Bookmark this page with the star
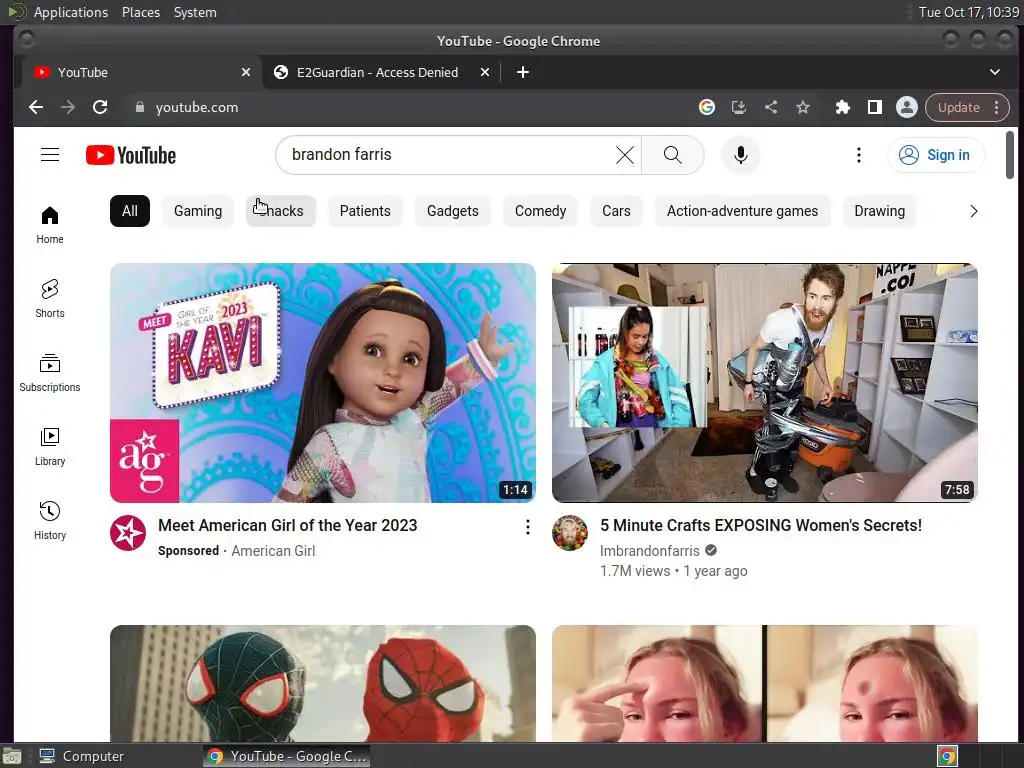This screenshot has height=768, width=1024. coord(803,107)
